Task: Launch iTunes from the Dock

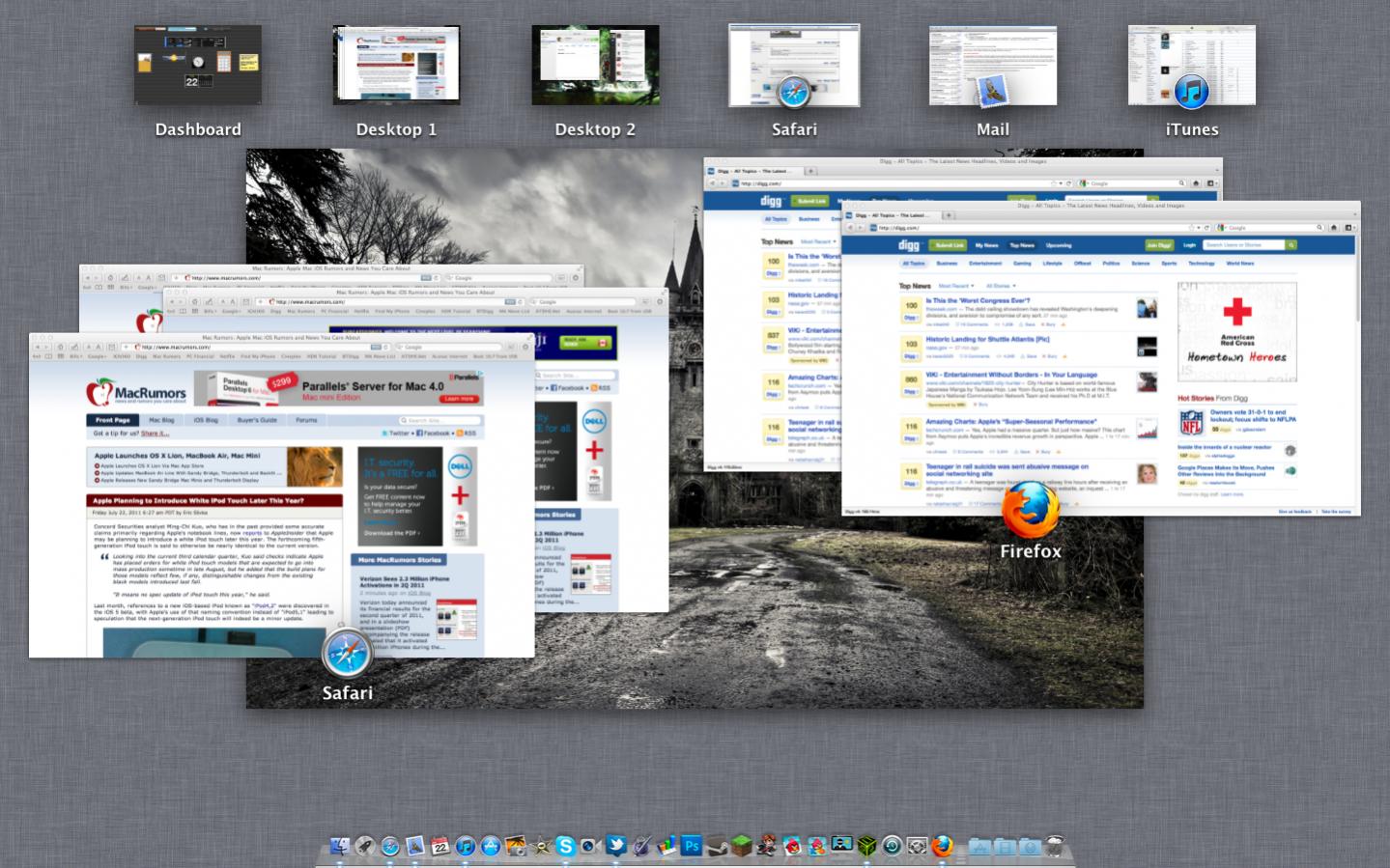Action: click(466, 847)
